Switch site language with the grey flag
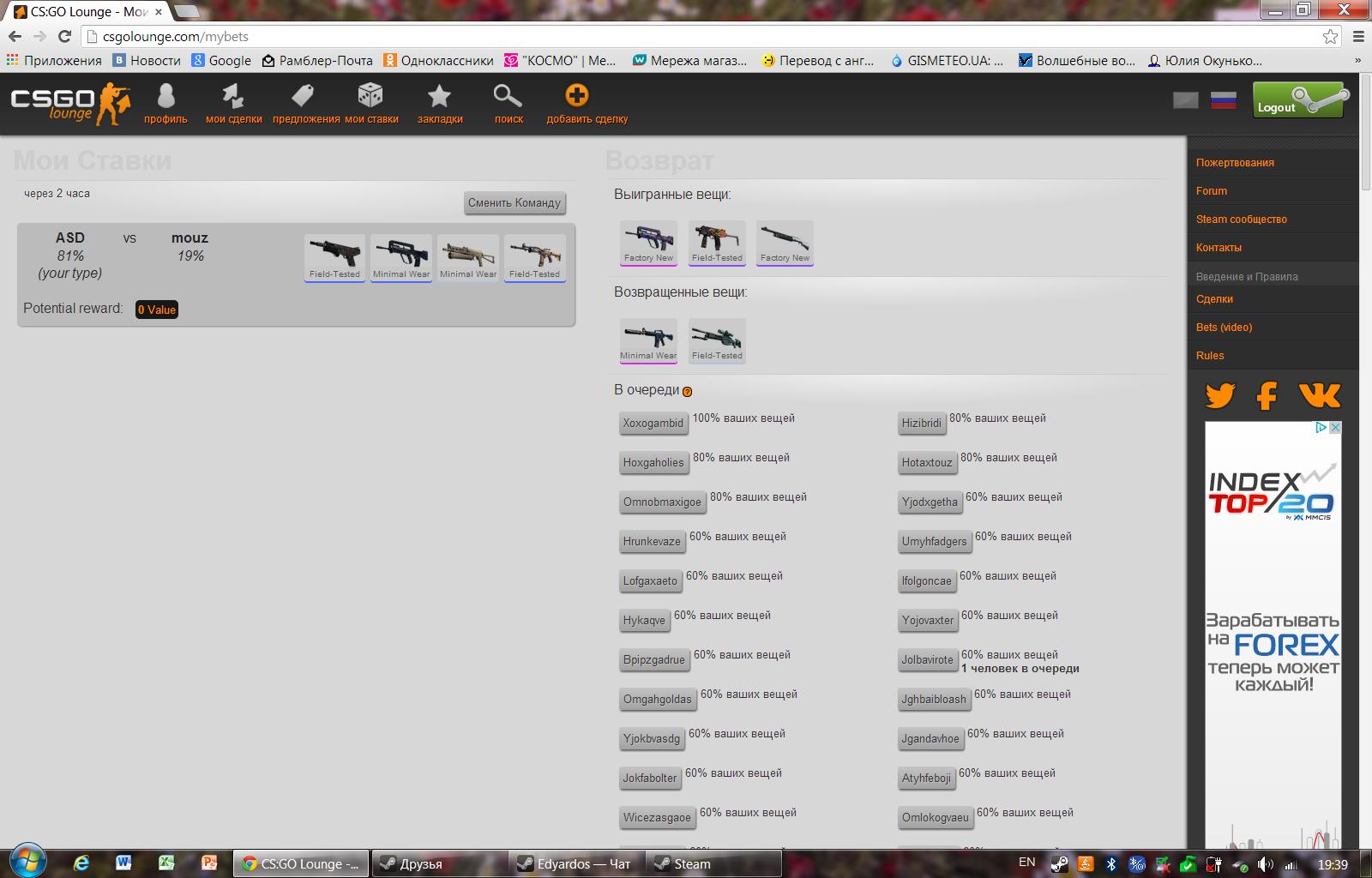This screenshot has width=1372, height=878. coord(1186,101)
